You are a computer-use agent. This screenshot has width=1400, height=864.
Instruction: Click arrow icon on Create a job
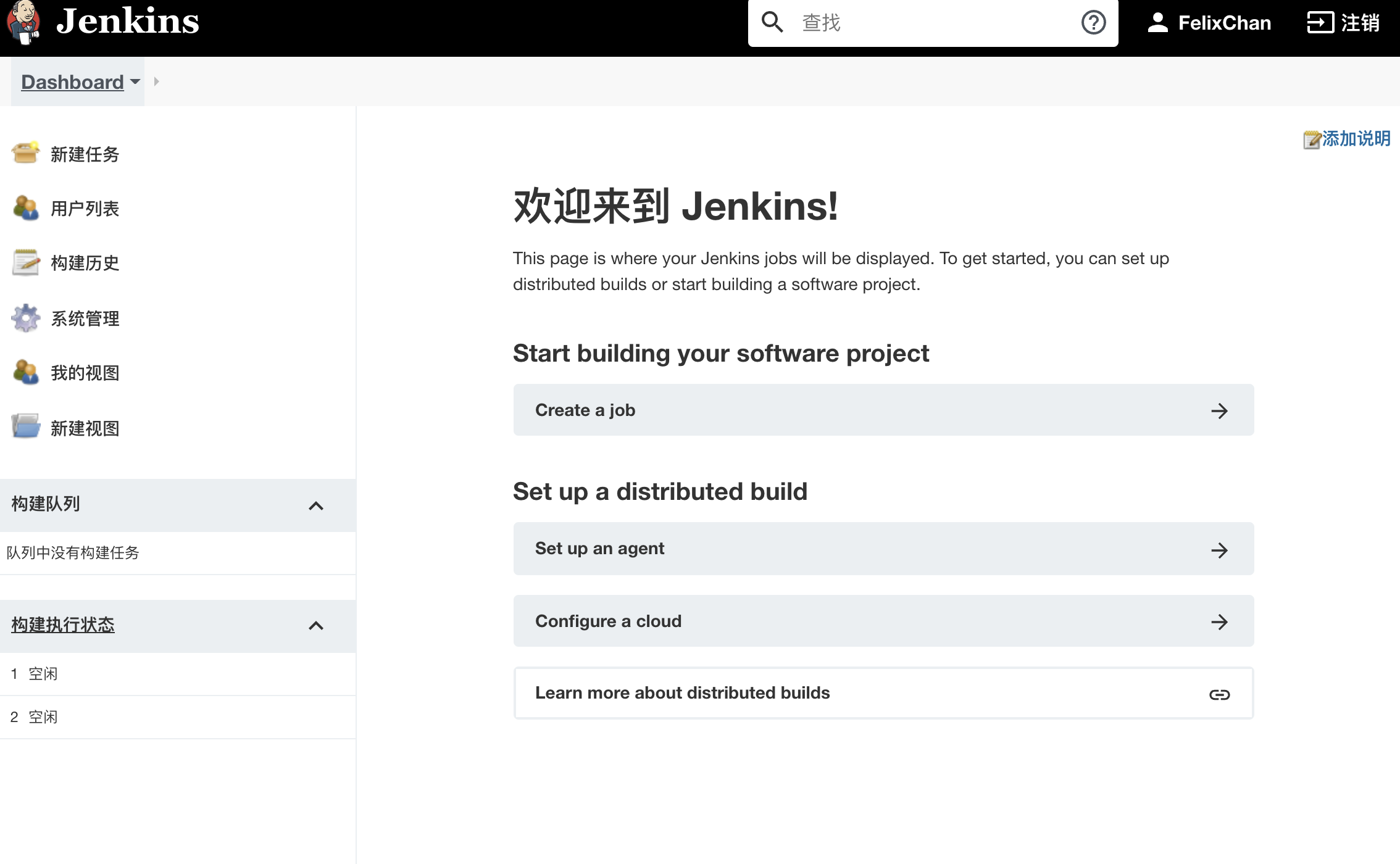1219,411
